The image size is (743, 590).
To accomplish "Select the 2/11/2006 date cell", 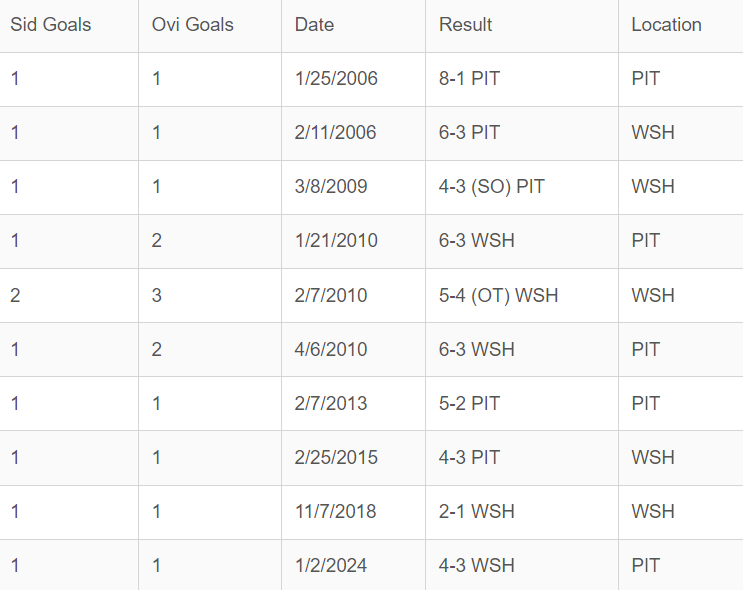I will click(x=336, y=133).
